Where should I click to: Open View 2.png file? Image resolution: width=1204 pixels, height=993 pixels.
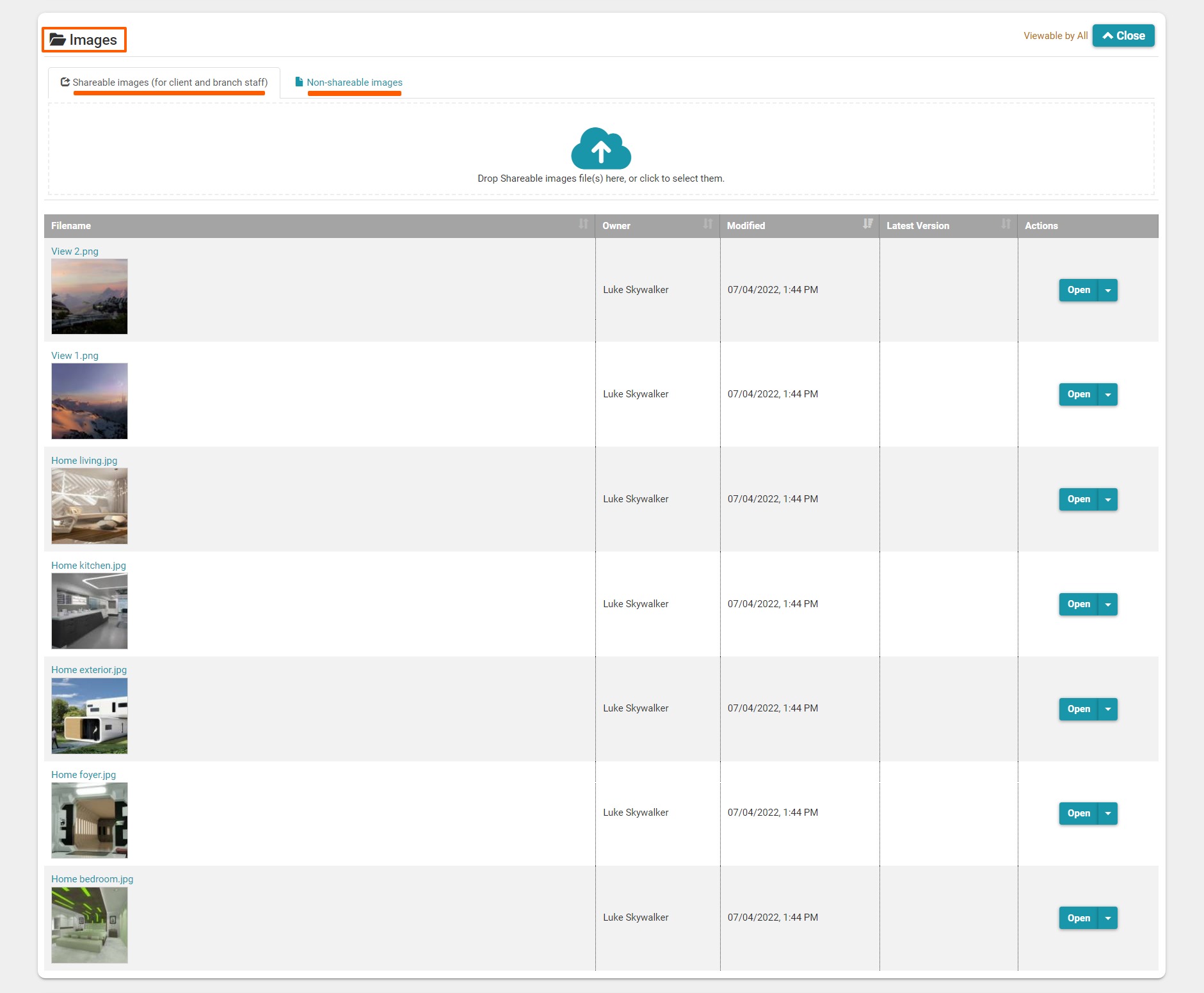tap(1079, 290)
